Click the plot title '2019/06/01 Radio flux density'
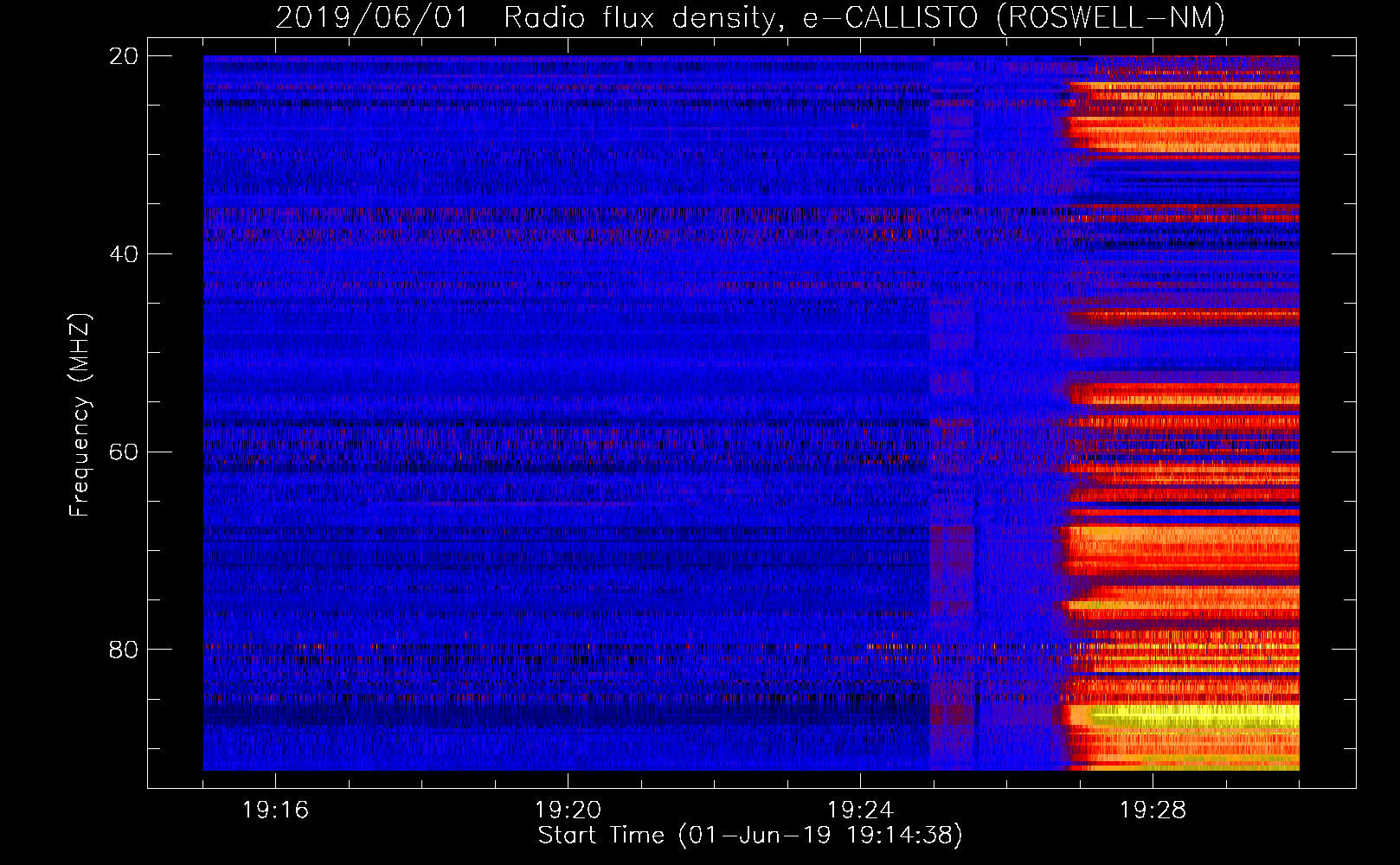 coord(750,17)
